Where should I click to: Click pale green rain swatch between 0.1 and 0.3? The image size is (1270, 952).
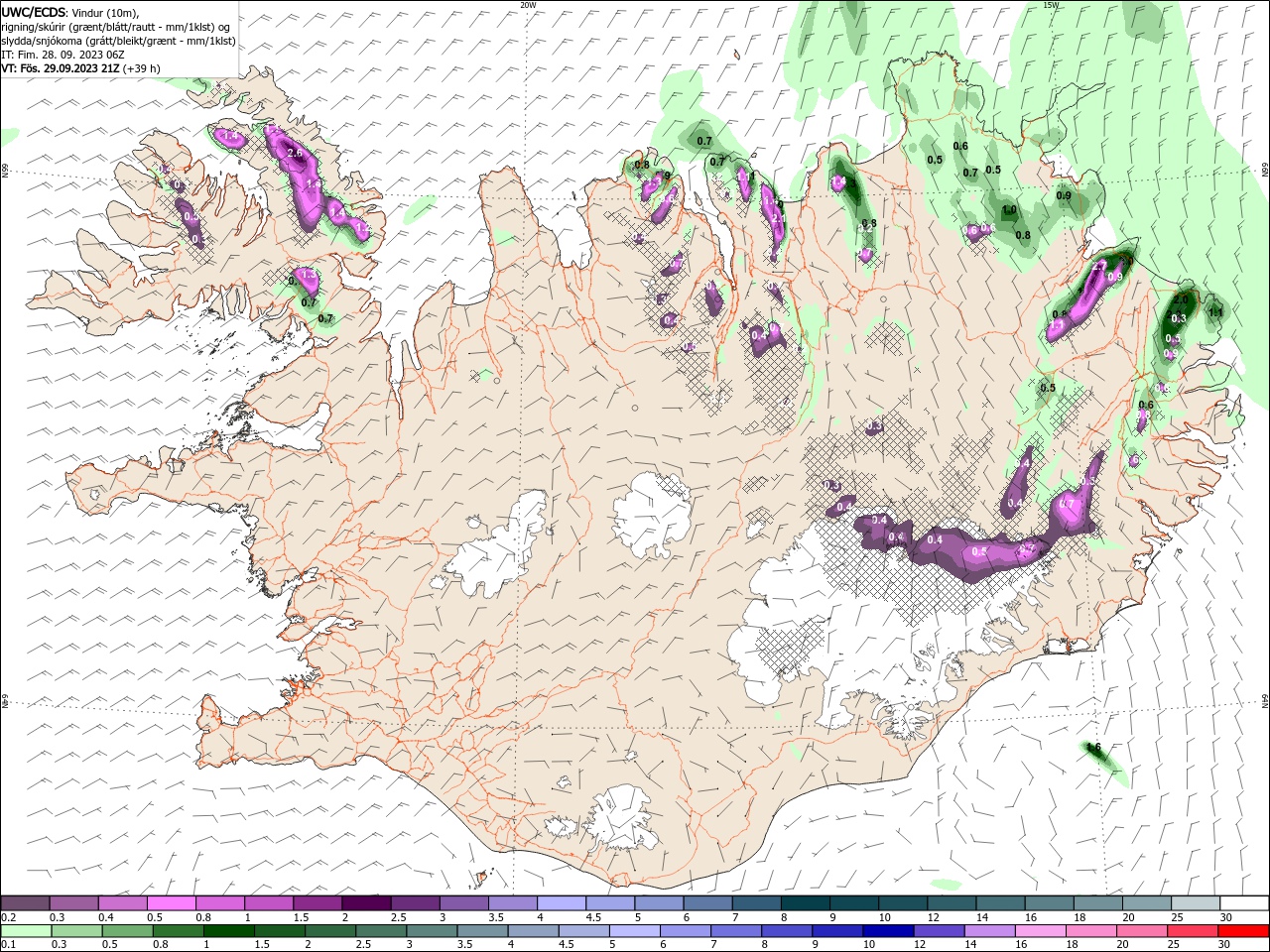tap(27, 931)
